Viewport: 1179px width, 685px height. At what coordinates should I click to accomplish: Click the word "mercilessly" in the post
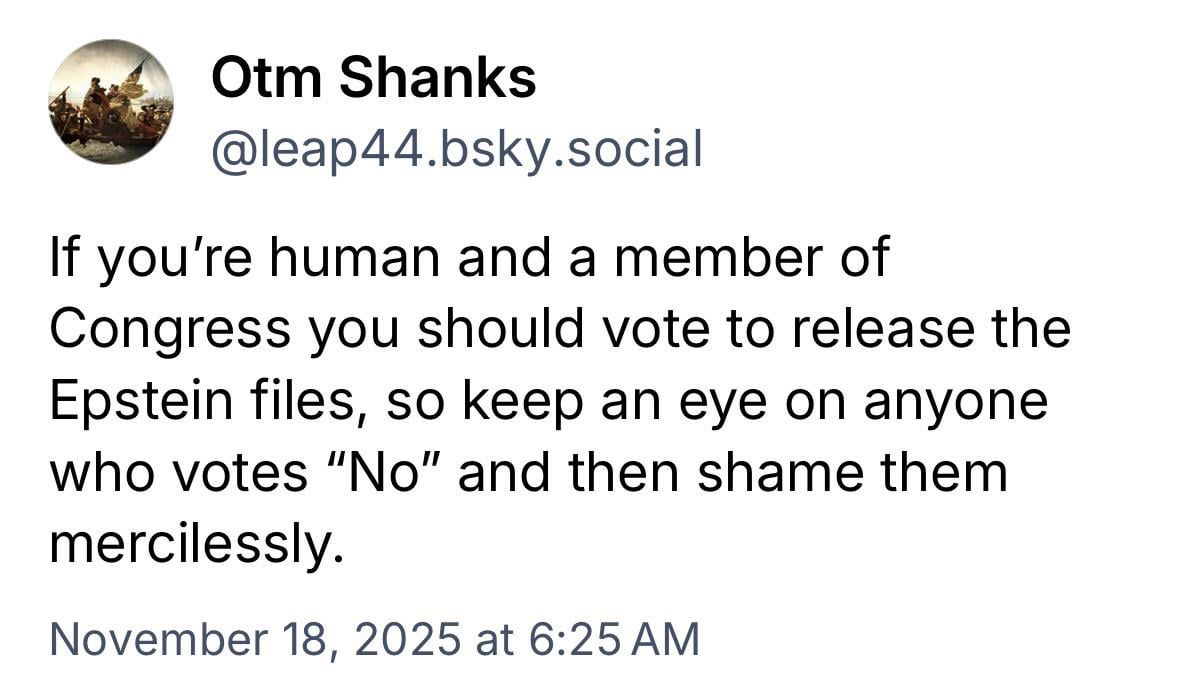click(196, 544)
